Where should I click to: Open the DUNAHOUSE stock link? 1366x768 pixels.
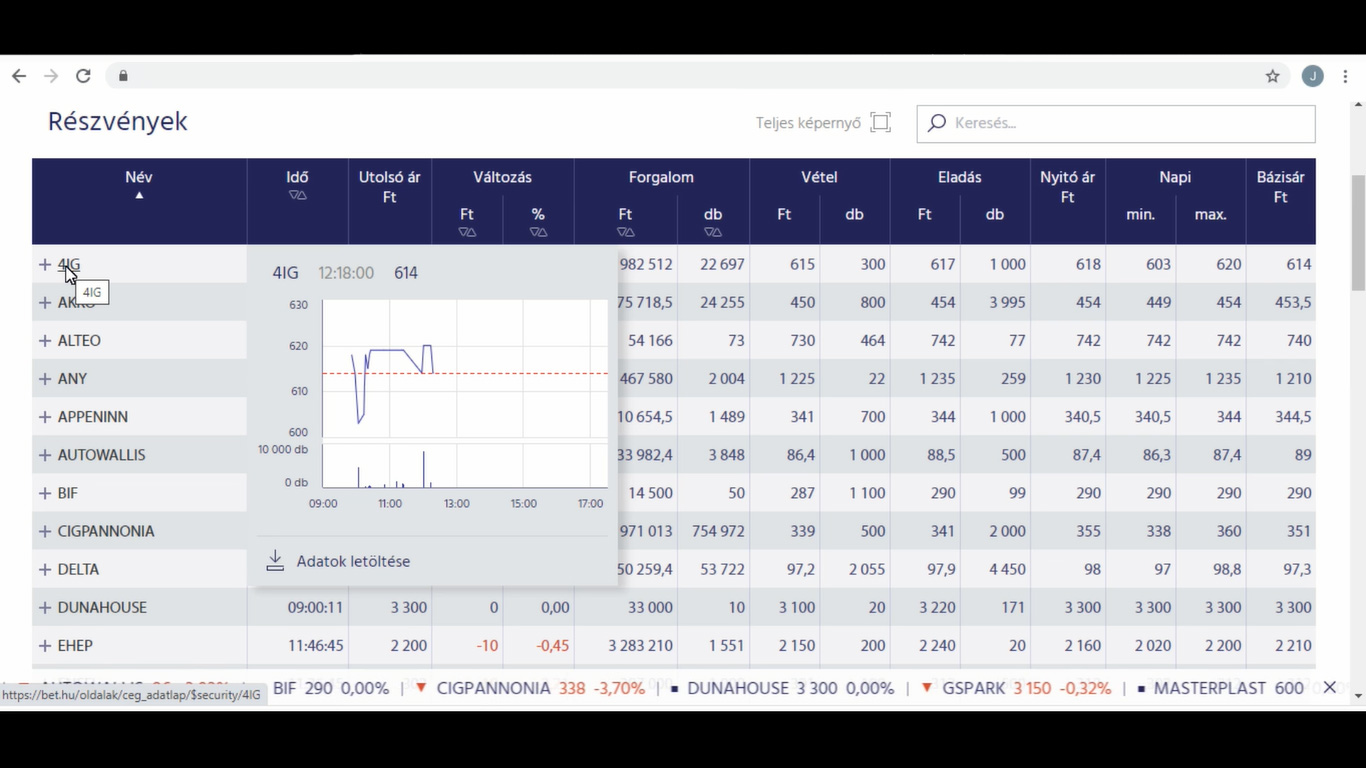click(102, 608)
